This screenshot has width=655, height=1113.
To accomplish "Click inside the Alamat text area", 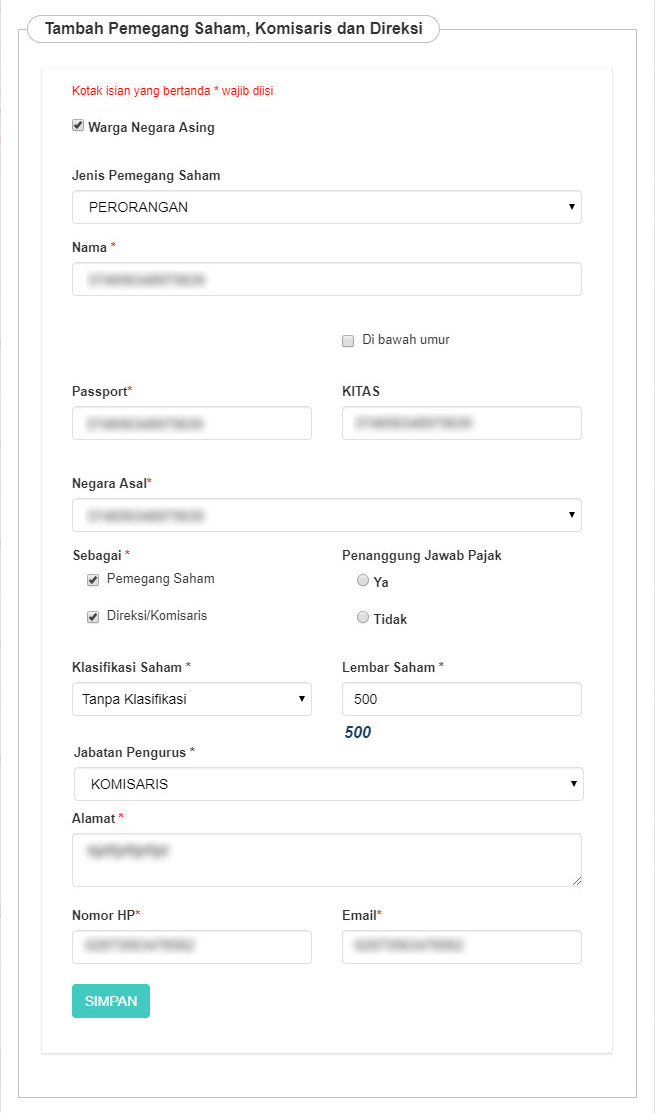I will (x=326, y=860).
